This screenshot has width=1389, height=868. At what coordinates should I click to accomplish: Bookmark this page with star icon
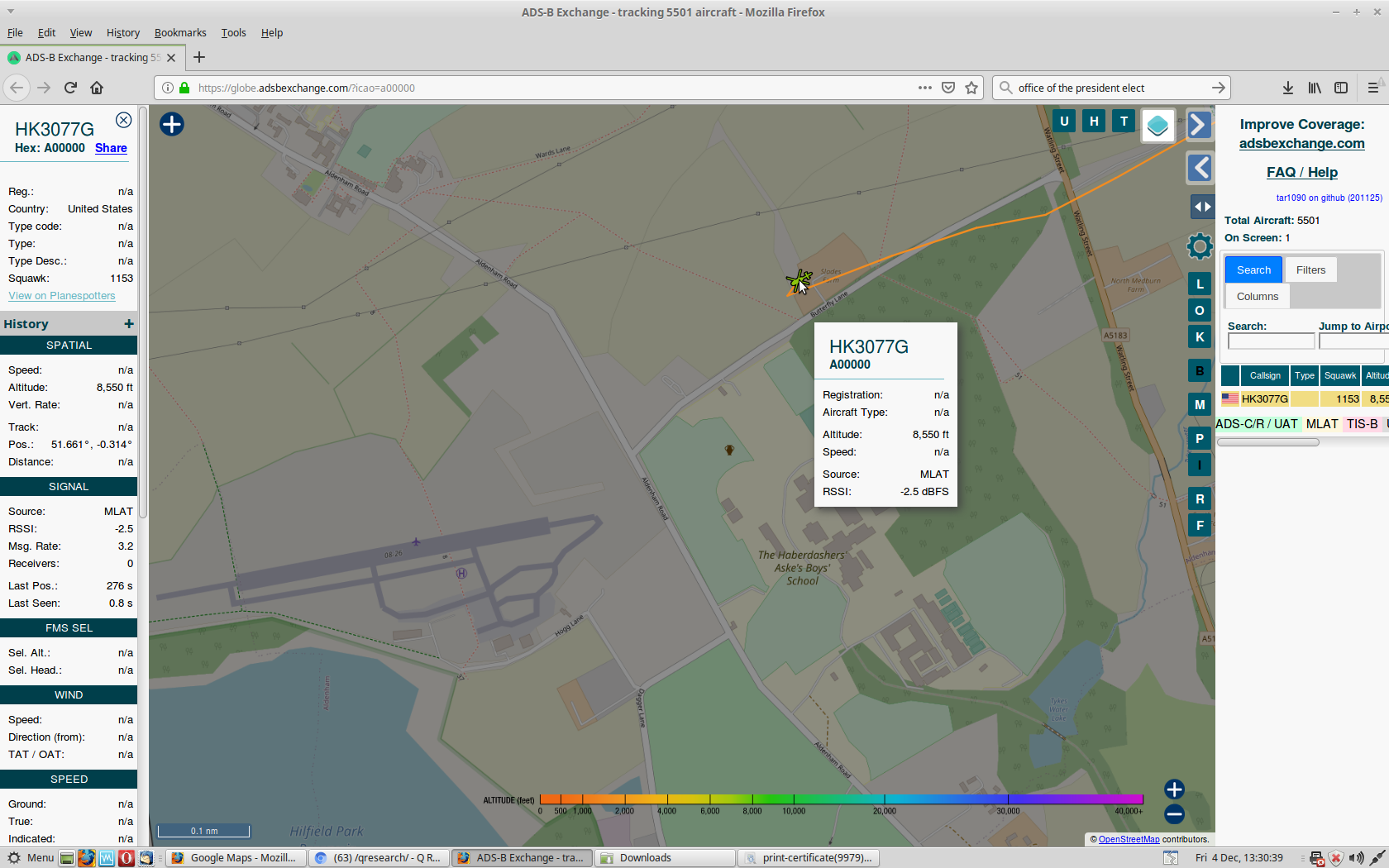coord(971,88)
